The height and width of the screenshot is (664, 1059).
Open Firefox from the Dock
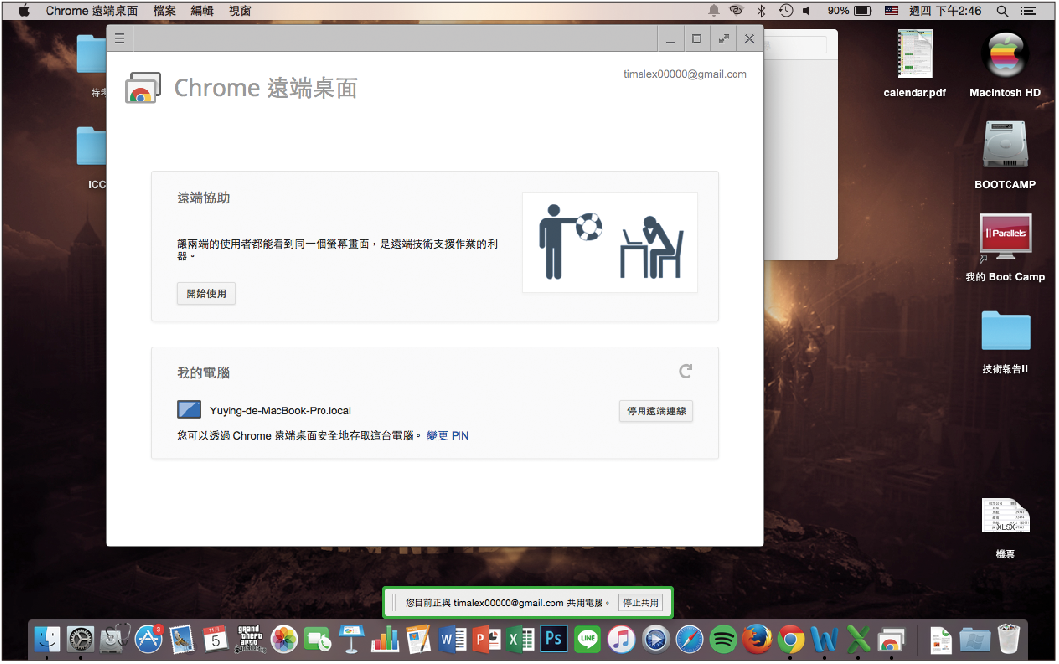click(757, 638)
